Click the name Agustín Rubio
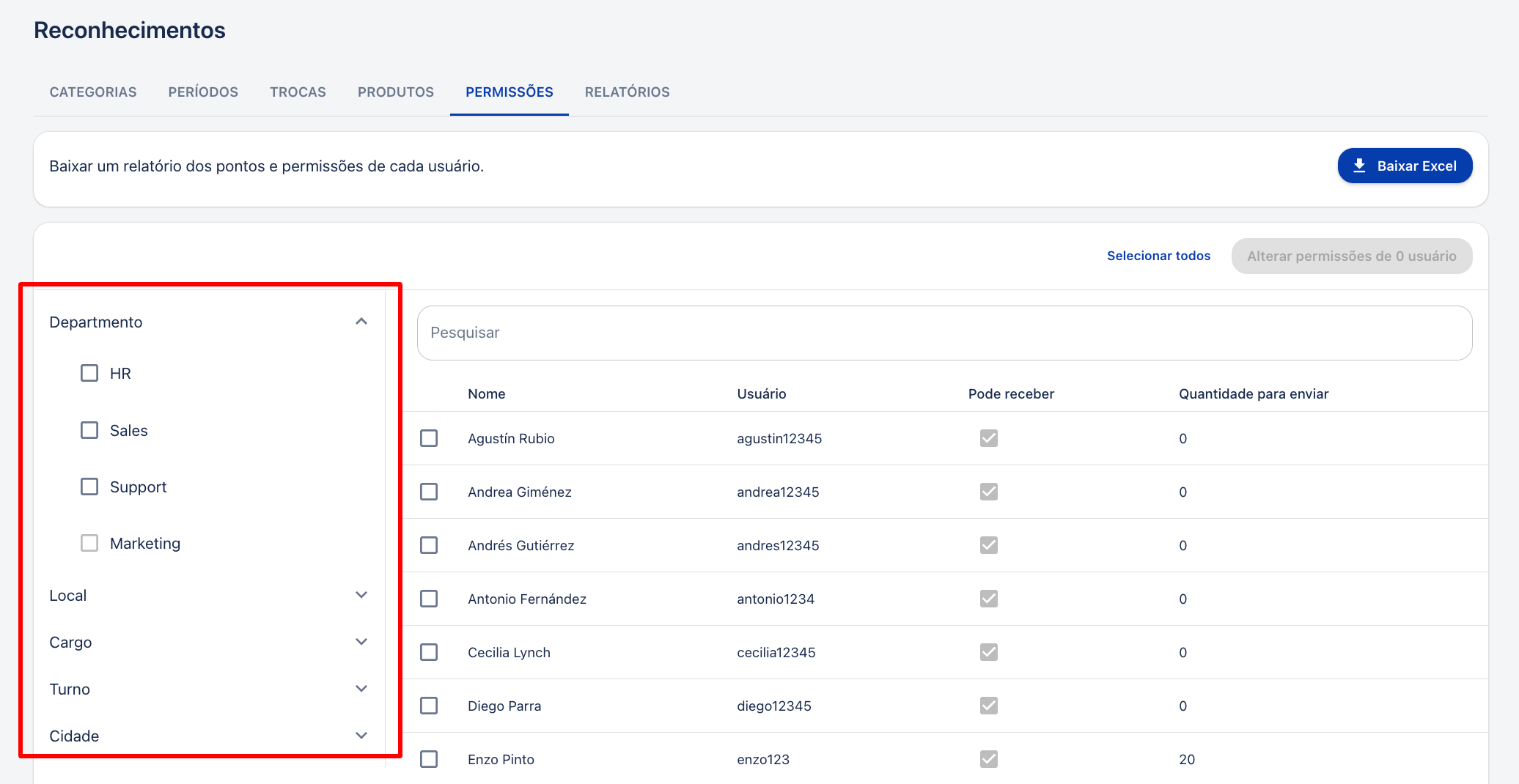Image resolution: width=1519 pixels, height=784 pixels. 511,438
